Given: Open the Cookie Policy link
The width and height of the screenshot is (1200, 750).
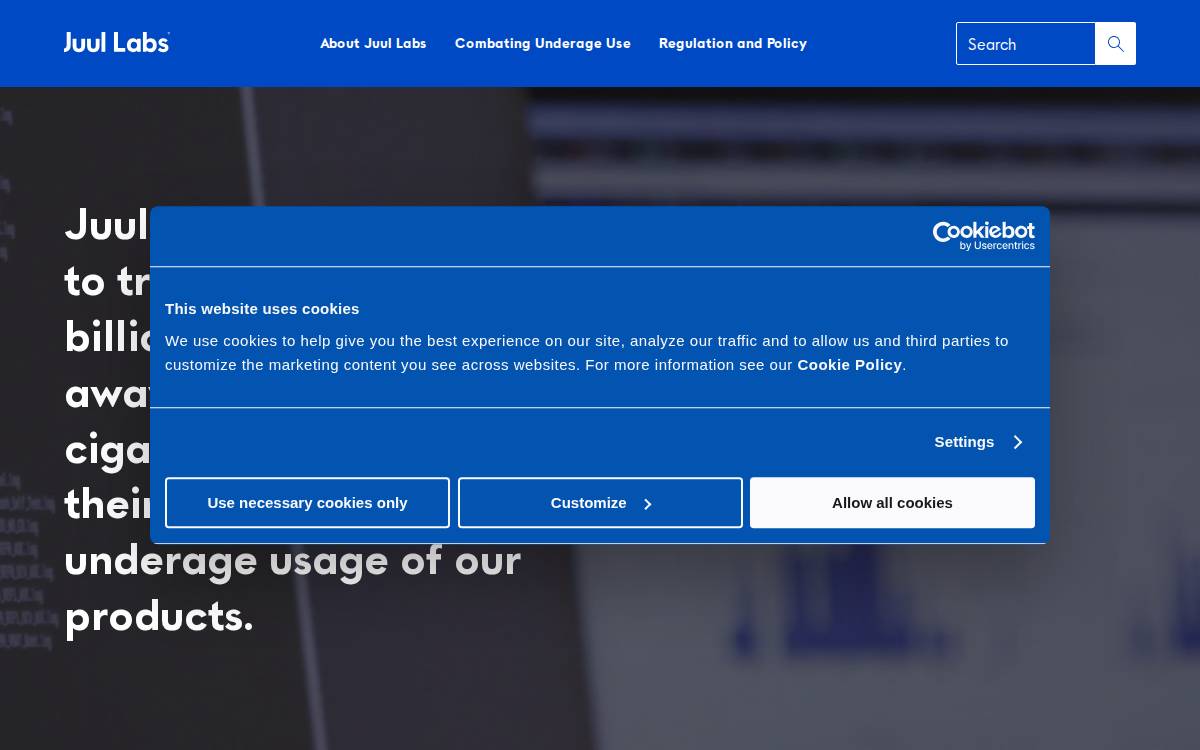Looking at the screenshot, I should tap(850, 365).
